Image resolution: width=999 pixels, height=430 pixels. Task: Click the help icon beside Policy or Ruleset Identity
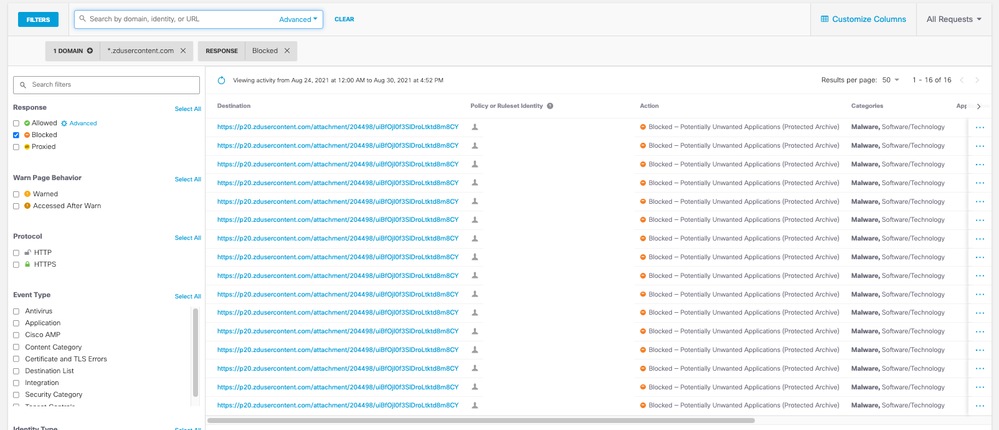(x=550, y=105)
